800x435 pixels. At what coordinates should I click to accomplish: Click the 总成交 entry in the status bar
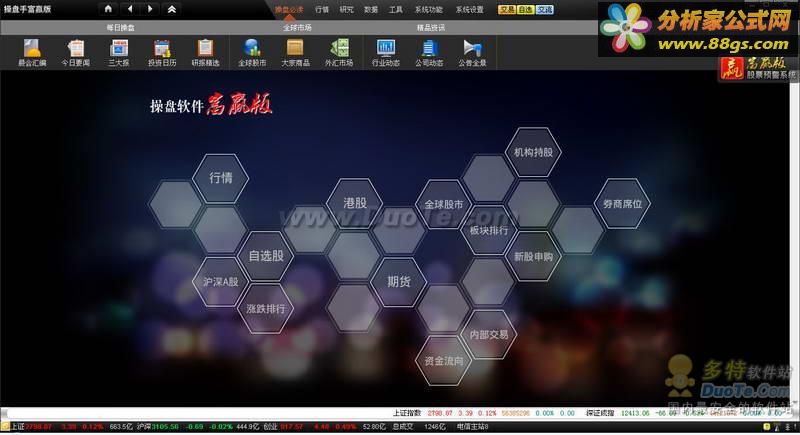coord(403,426)
